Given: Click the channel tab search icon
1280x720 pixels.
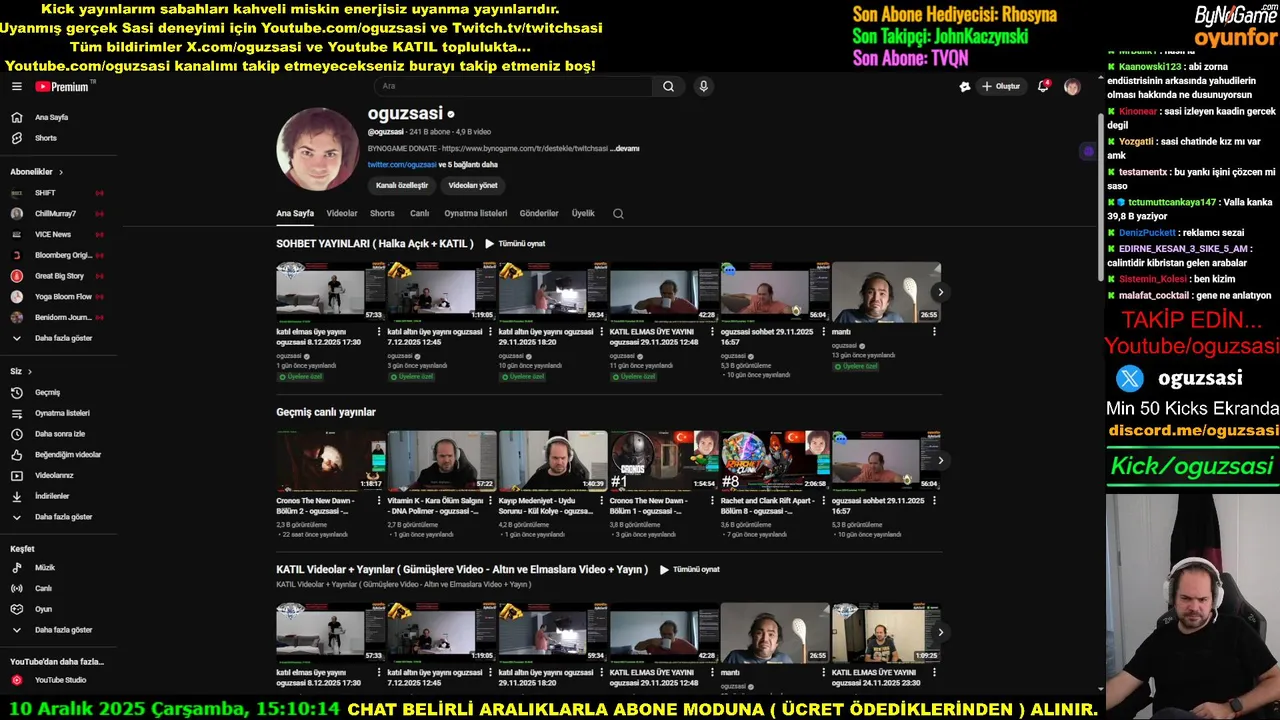Looking at the screenshot, I should pos(618,213).
